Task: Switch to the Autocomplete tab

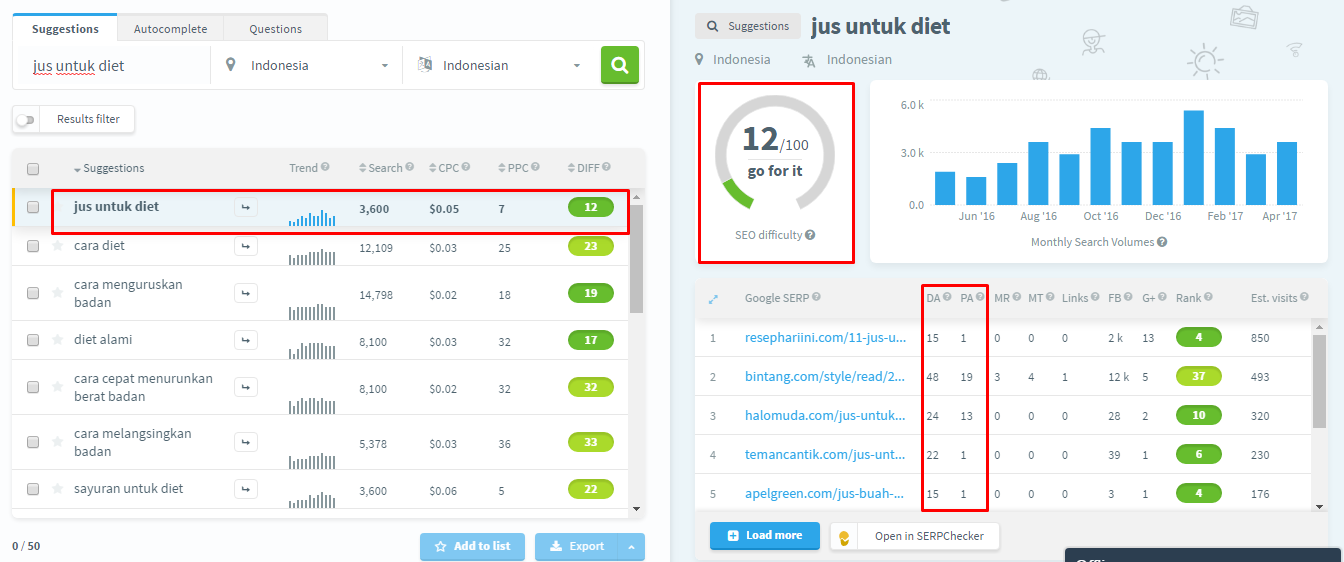Action: 170,29
